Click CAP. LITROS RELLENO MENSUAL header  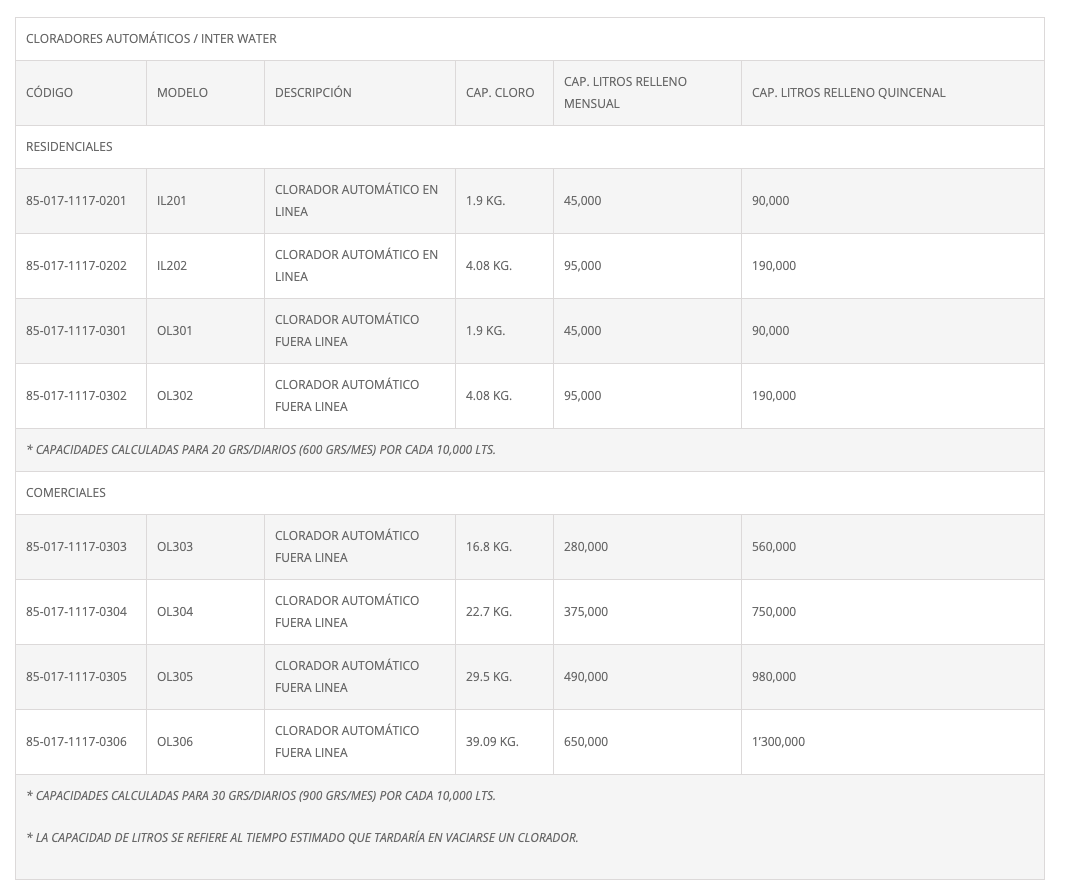647,93
